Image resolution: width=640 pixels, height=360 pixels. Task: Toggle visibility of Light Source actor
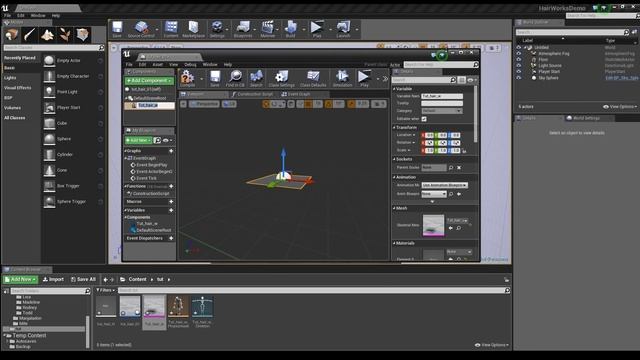point(519,66)
